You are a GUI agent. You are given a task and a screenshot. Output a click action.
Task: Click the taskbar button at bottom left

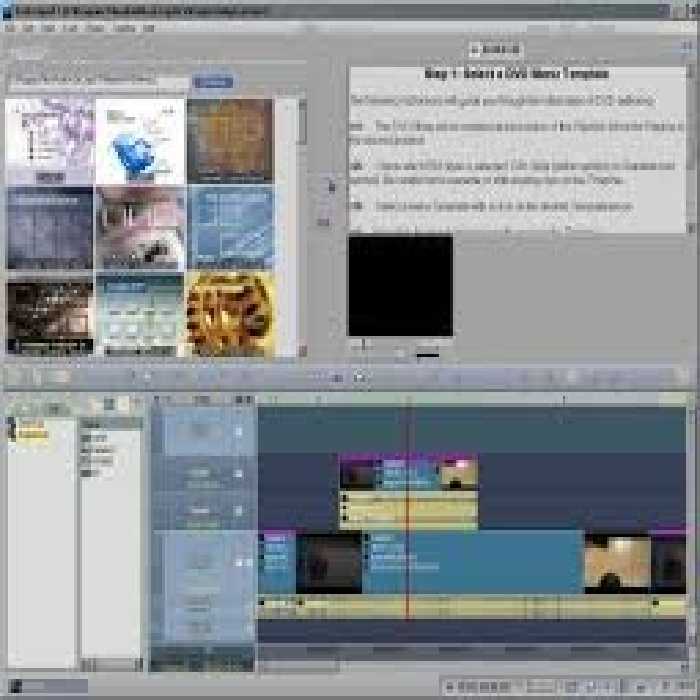pyautogui.click(x=48, y=685)
